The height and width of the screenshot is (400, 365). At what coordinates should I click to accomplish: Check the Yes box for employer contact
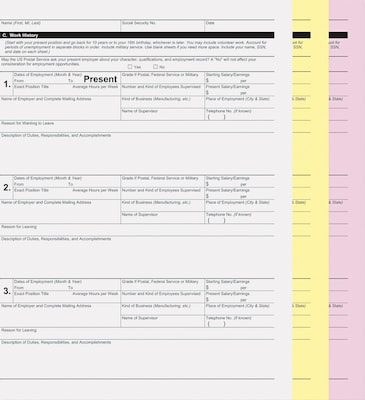[x=130, y=67]
